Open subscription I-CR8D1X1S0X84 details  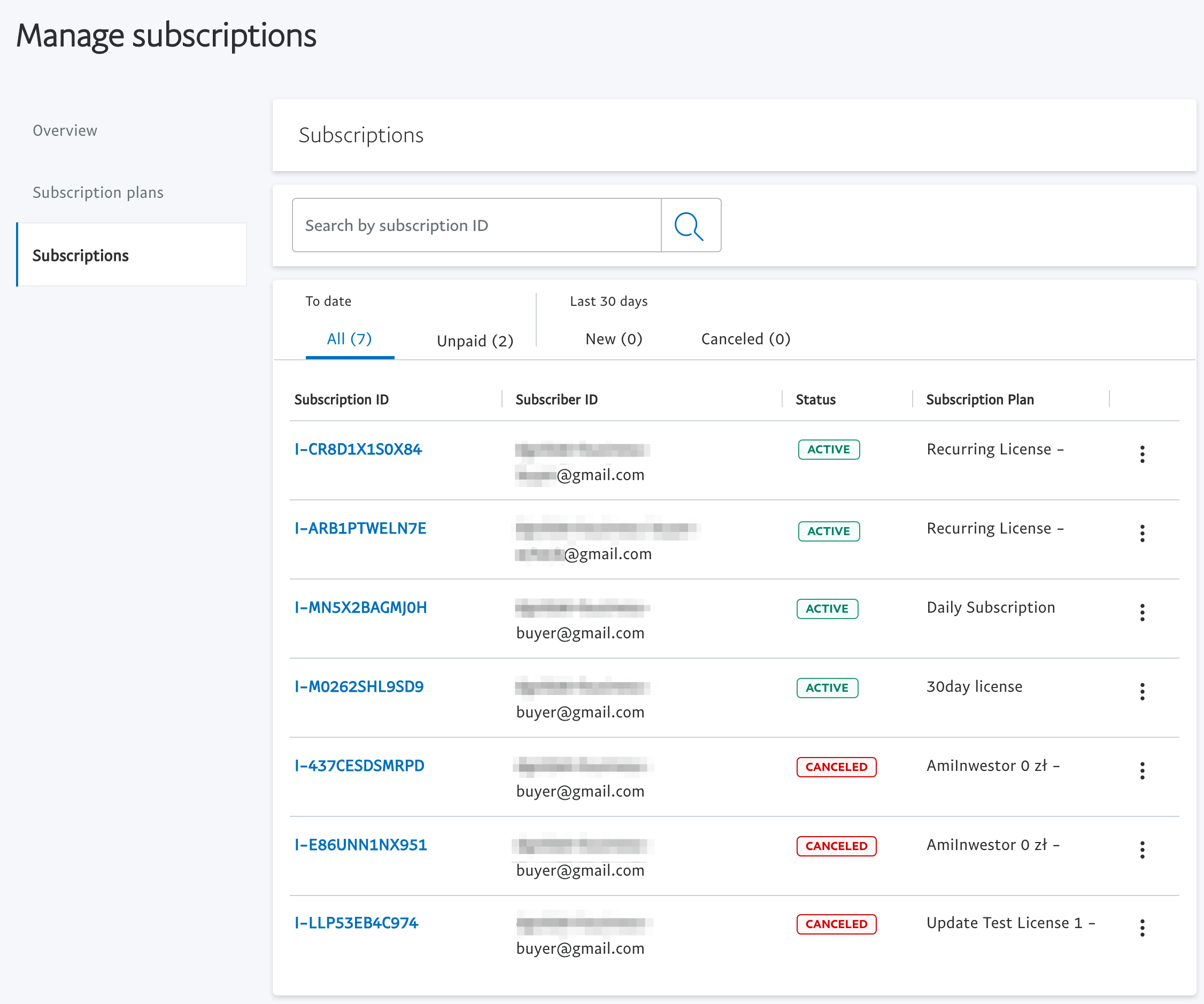pos(357,449)
